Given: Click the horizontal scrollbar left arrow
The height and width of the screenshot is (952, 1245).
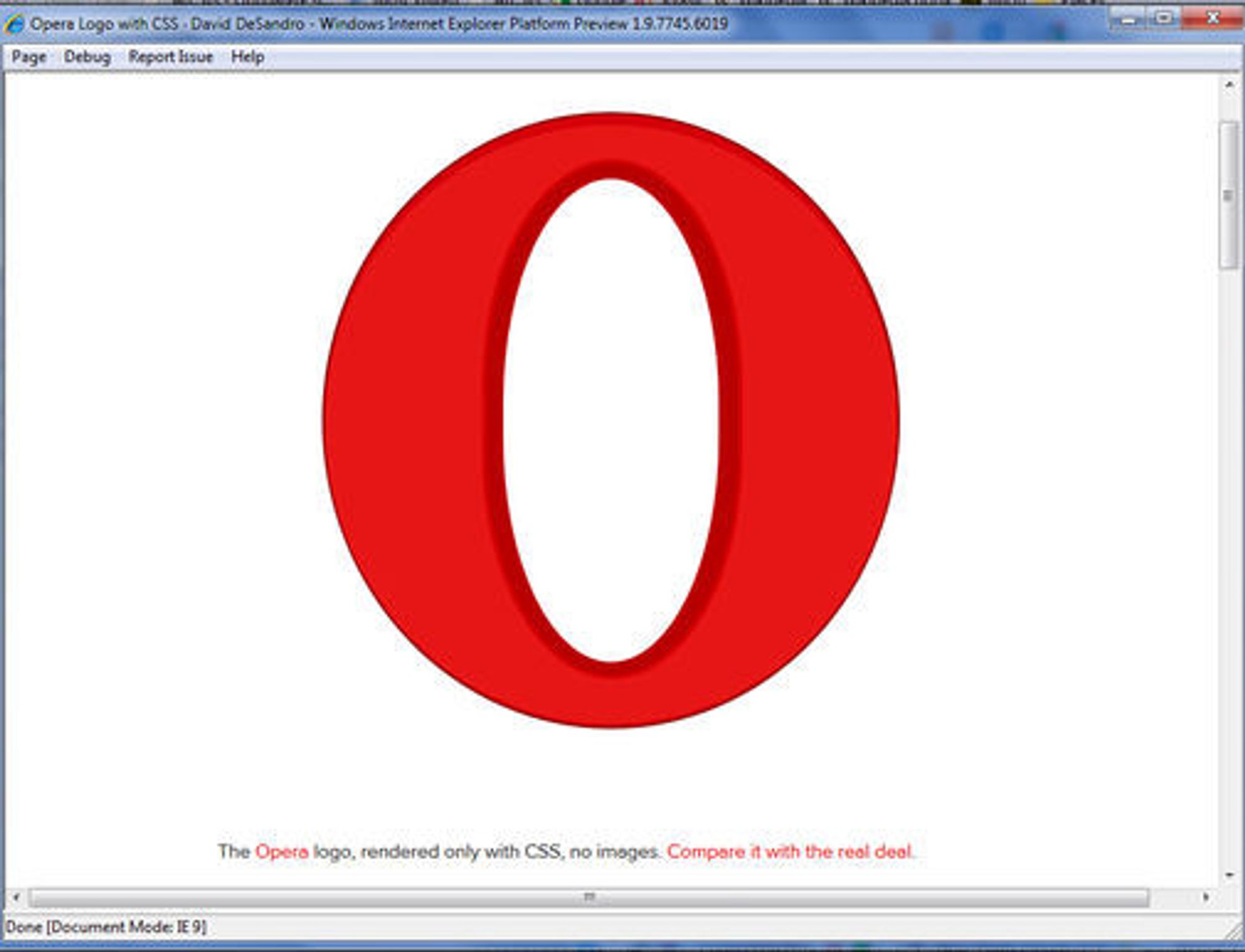Looking at the screenshot, I should tap(16, 897).
